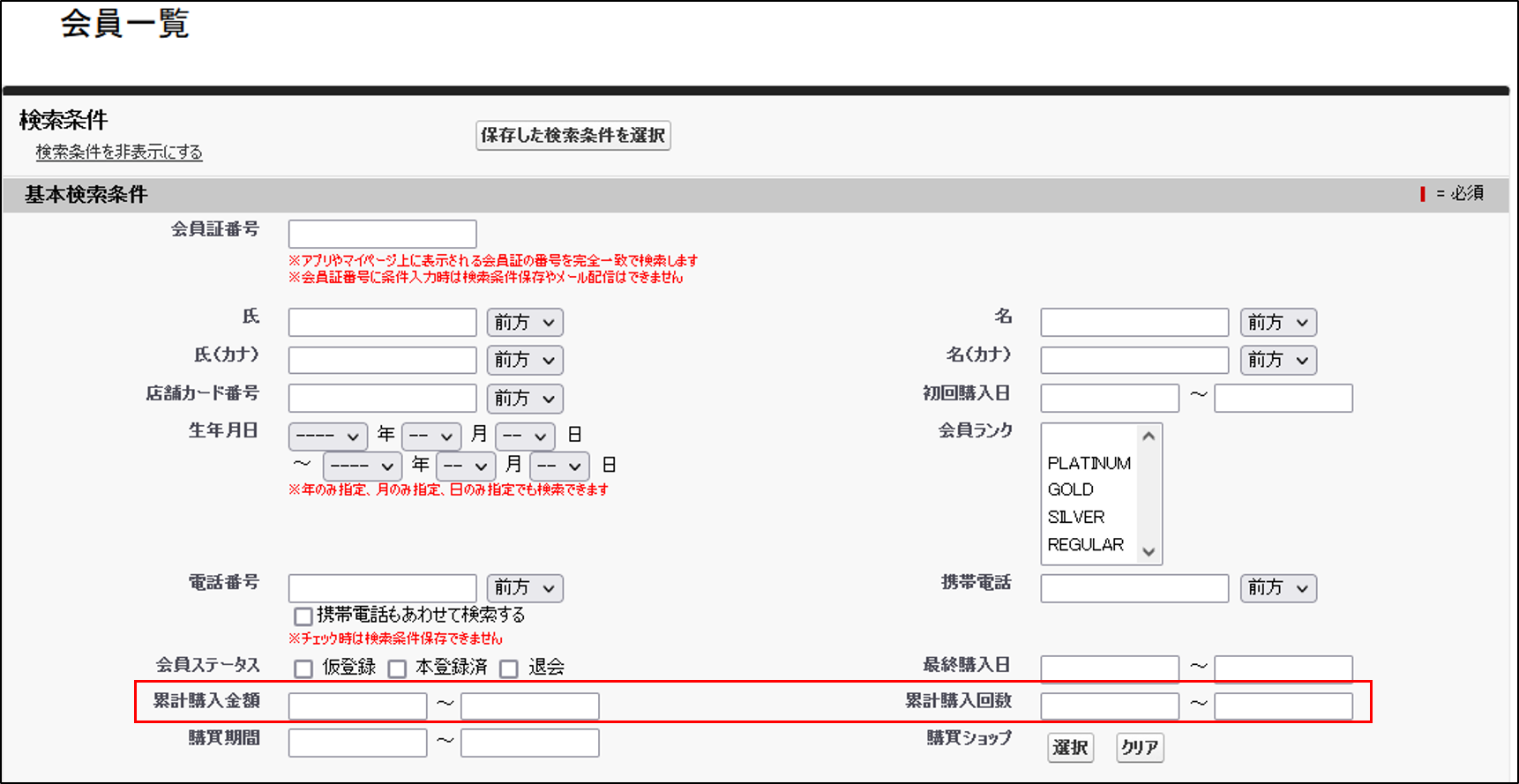Click the 店舗カード番号 input field
1519x784 pixels.
pyautogui.click(x=382, y=398)
